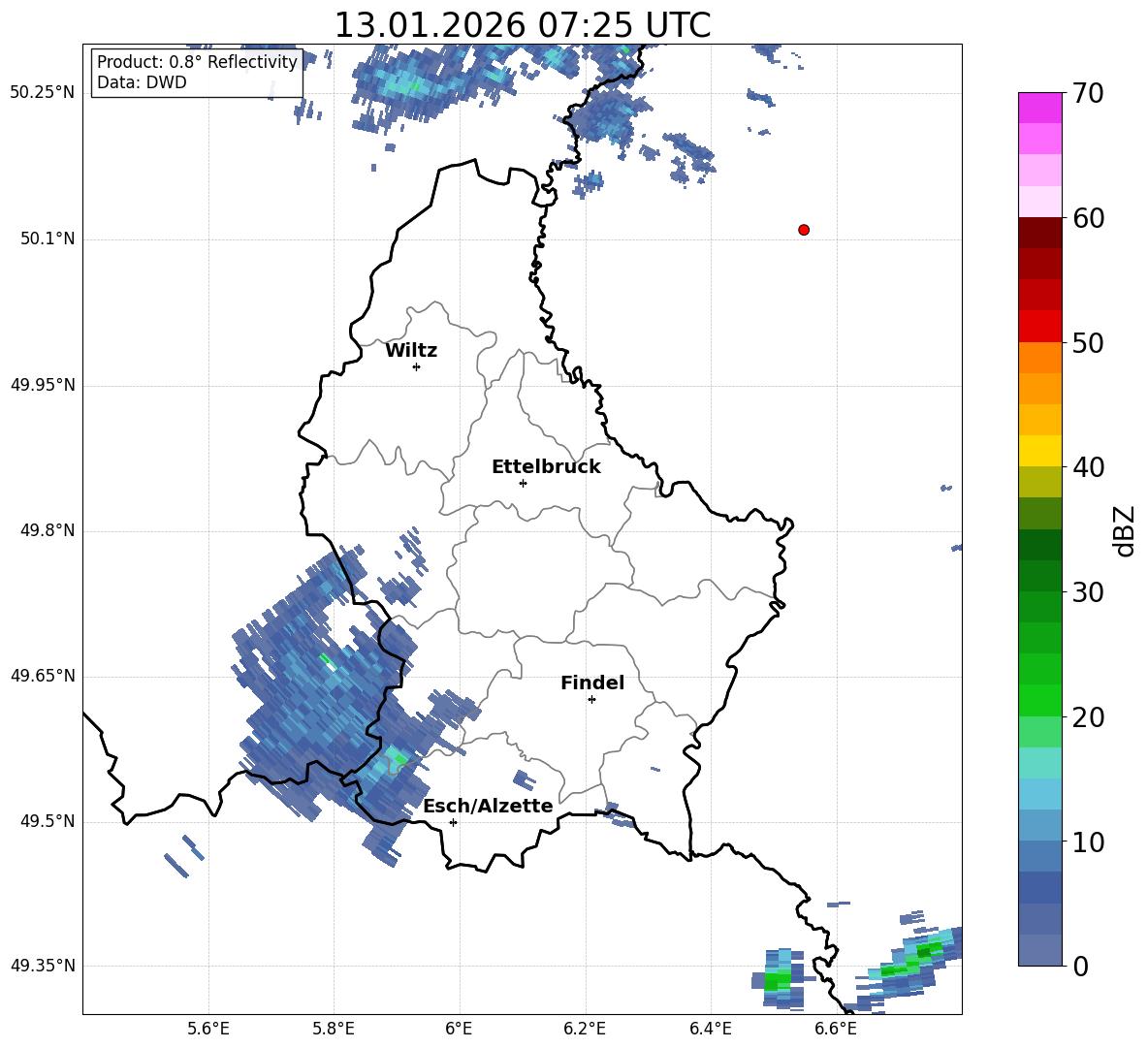Click the 10 colorbar tick label

pos(1088,842)
